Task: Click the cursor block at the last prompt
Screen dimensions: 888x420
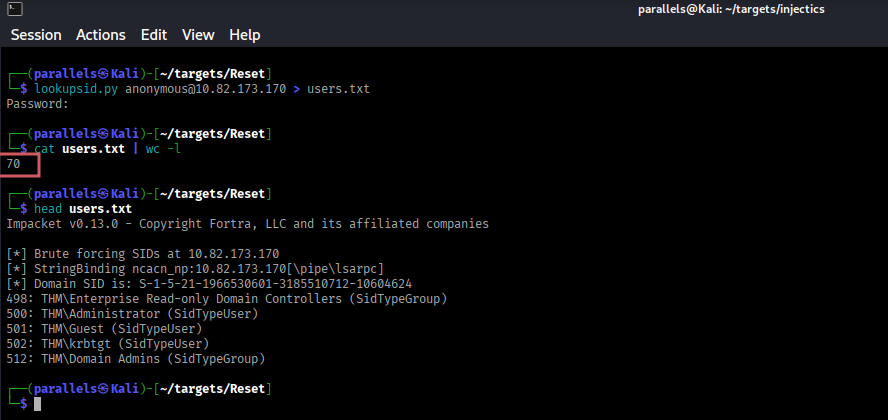Action: pos(37,403)
